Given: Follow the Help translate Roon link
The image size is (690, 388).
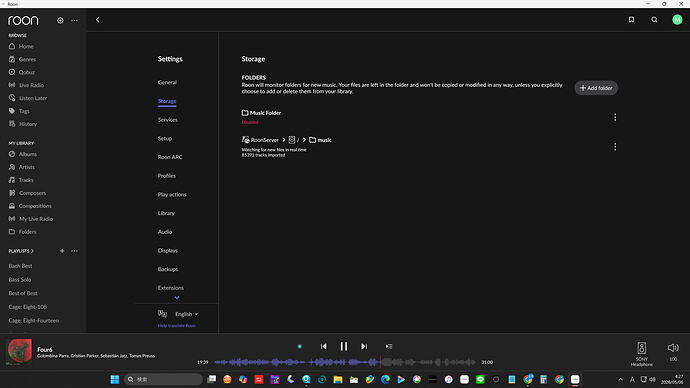Looking at the screenshot, I should [x=176, y=326].
